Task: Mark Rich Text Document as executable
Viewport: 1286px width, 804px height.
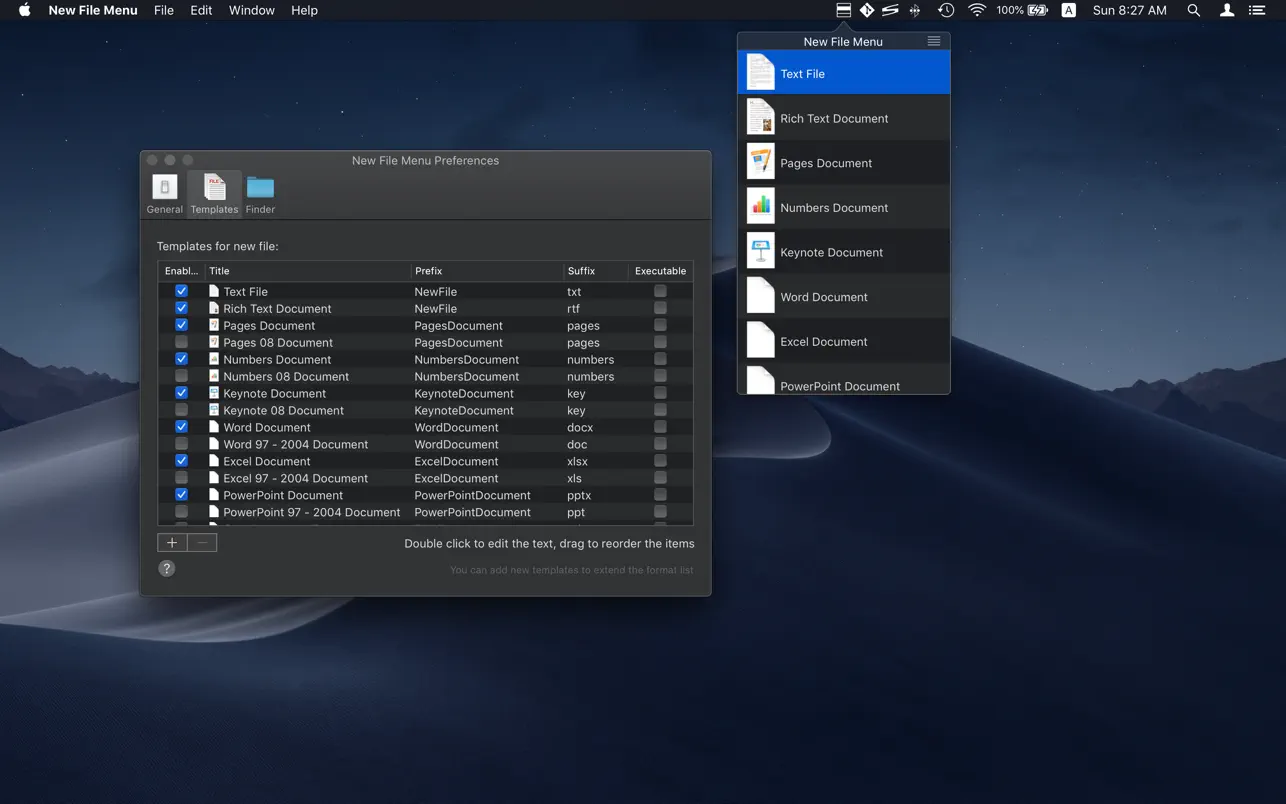Action: [660, 308]
